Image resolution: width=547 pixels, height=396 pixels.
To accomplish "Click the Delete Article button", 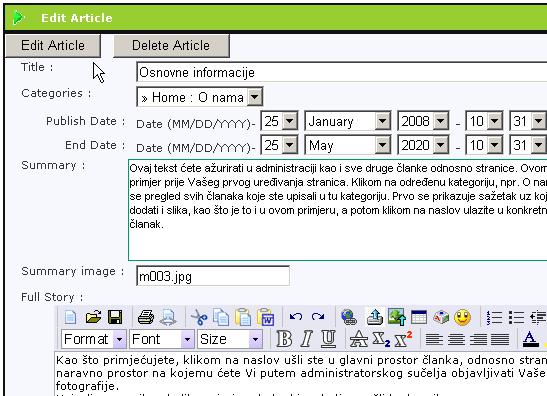I will coord(171,46).
